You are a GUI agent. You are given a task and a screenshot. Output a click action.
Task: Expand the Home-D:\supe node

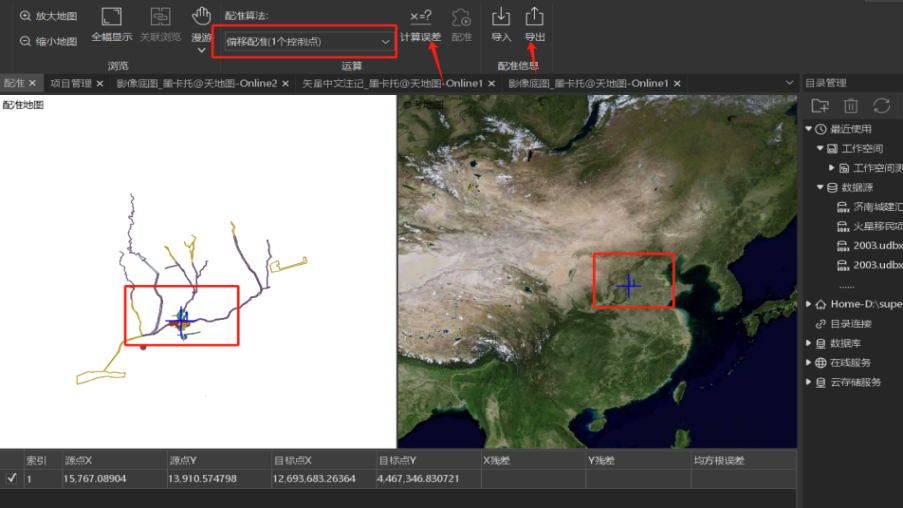(x=809, y=304)
